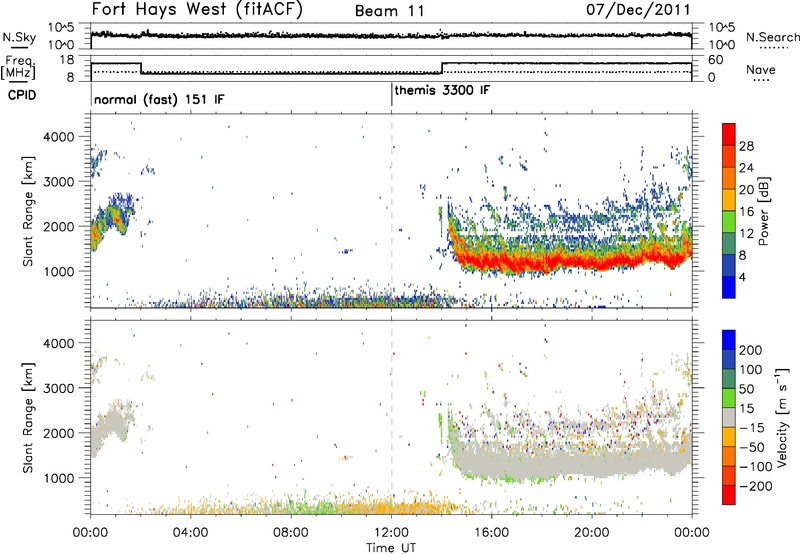Click the power panel 'Slant Range [km]' label
This screenshot has width=800, height=554.
pyautogui.click(x=28, y=211)
